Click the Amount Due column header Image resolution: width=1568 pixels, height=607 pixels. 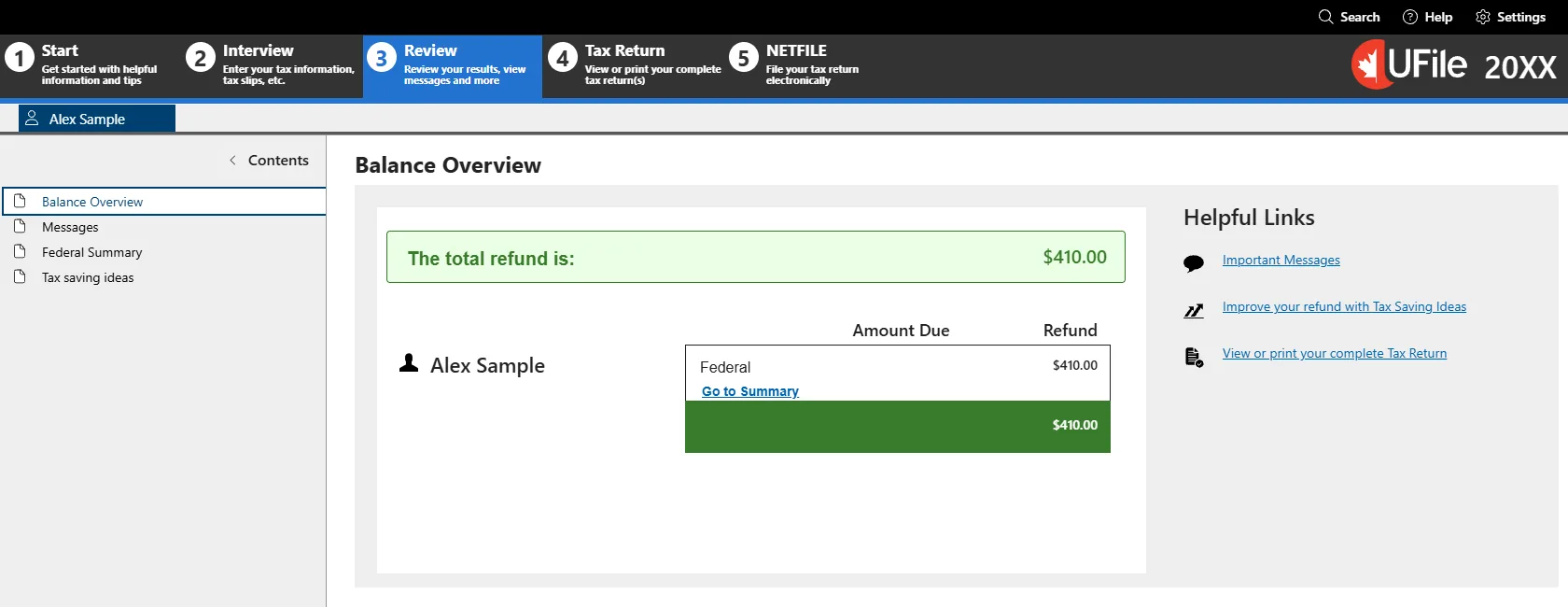901,331
